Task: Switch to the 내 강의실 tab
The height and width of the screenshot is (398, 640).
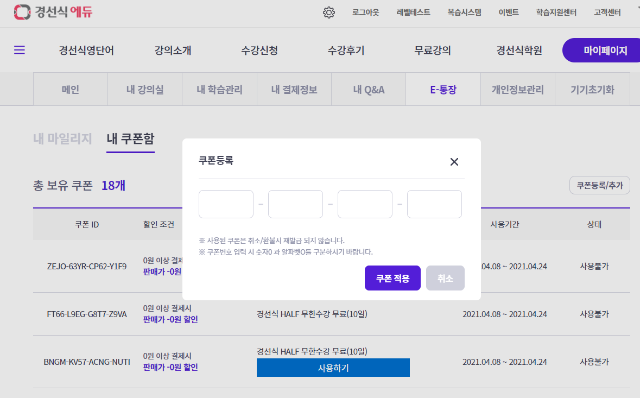Action: [x=145, y=89]
